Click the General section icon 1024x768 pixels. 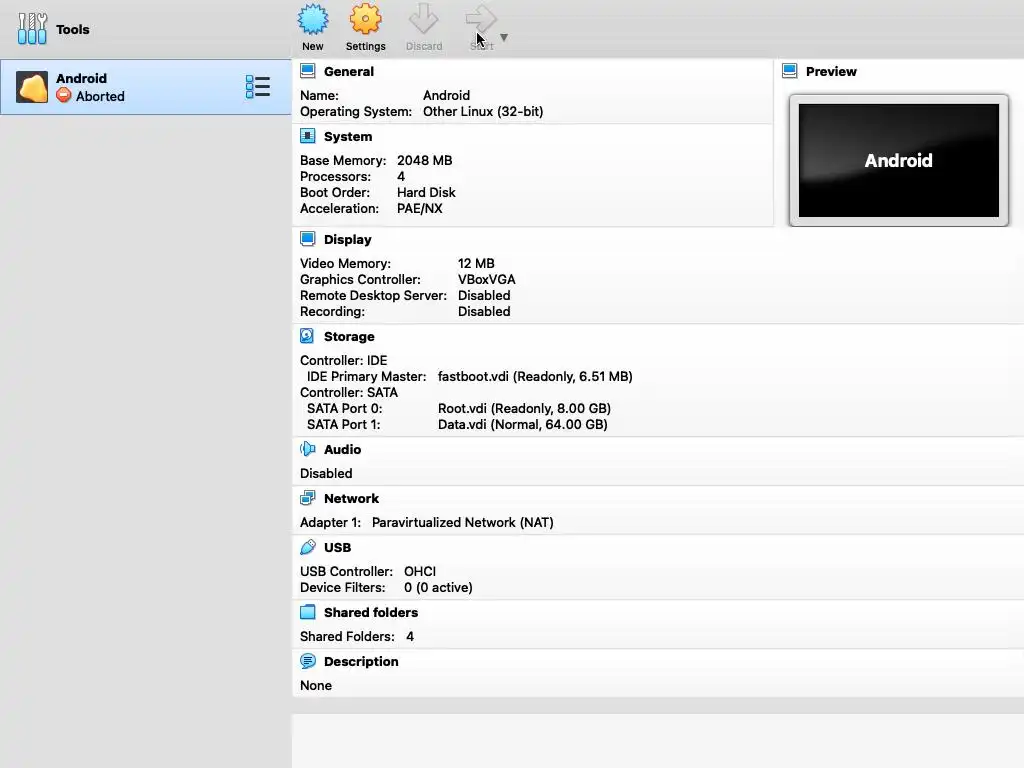coord(308,71)
